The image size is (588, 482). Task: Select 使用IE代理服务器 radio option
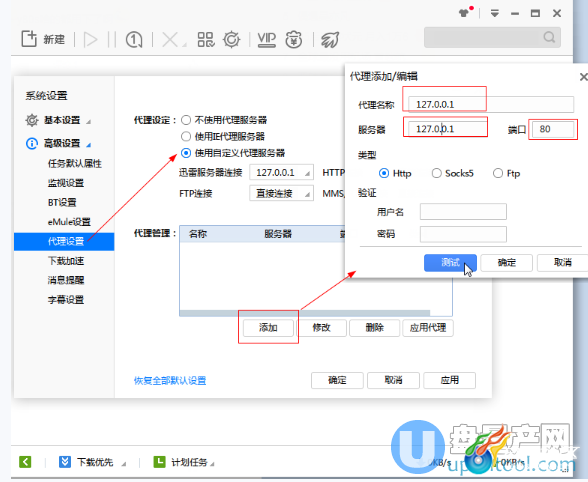(186, 136)
